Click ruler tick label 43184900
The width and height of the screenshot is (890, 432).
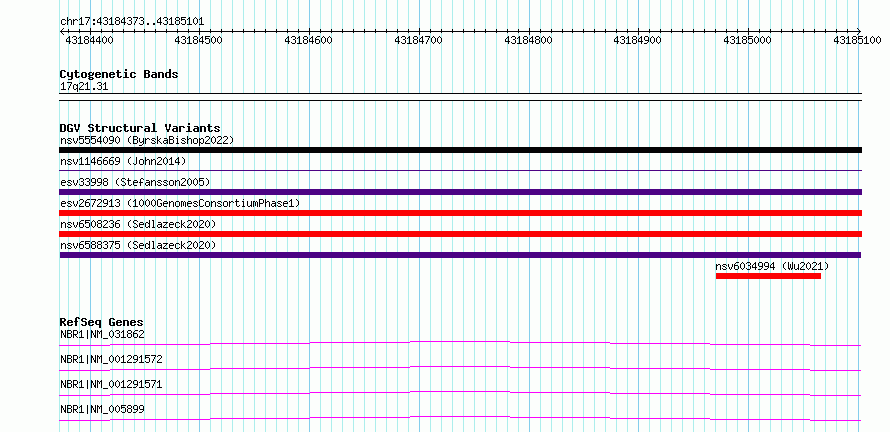(x=638, y=40)
